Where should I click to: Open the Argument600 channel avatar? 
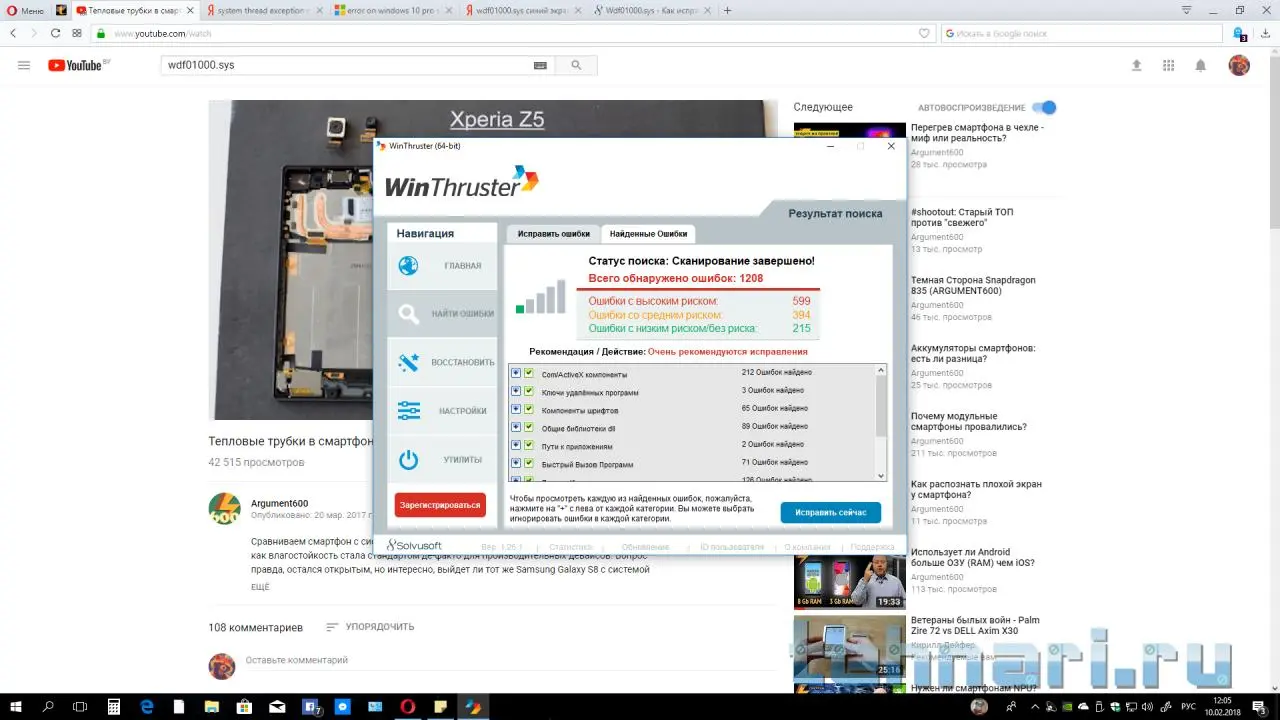tap(224, 508)
